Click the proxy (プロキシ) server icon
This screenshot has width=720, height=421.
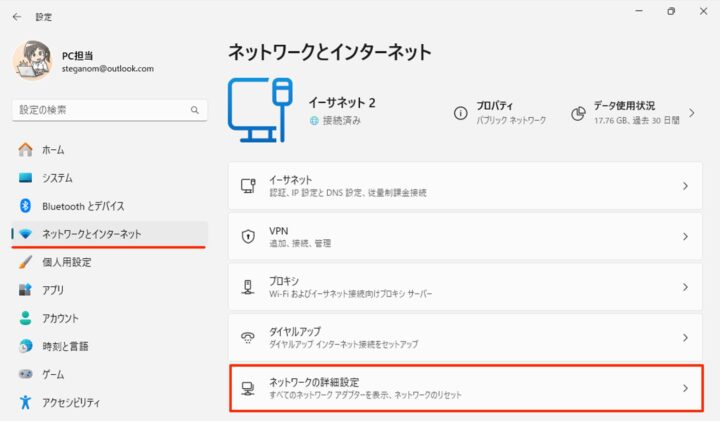(x=248, y=287)
